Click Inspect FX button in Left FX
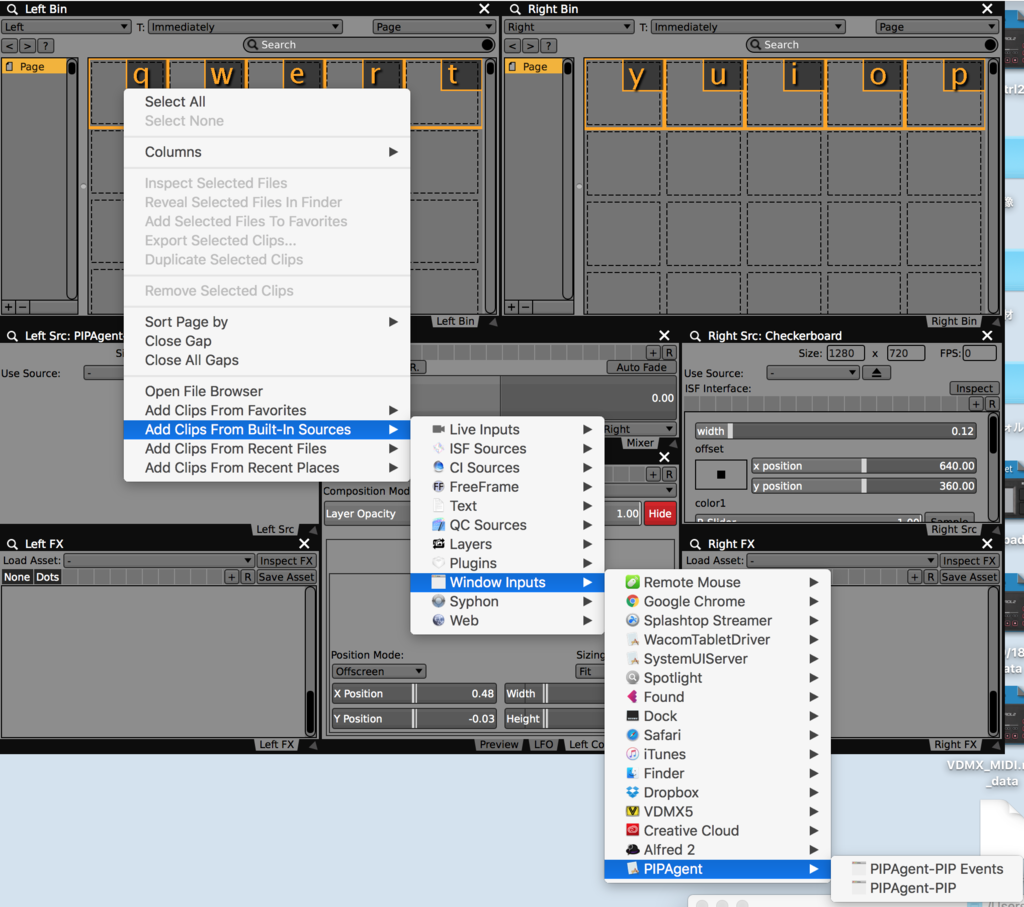The height and width of the screenshot is (907, 1024). click(287, 560)
